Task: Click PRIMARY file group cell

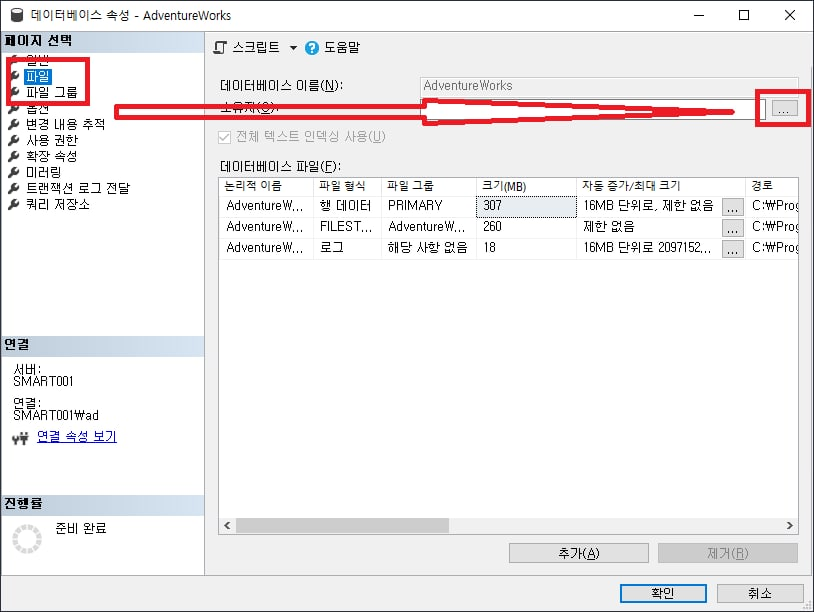Action: point(429,206)
